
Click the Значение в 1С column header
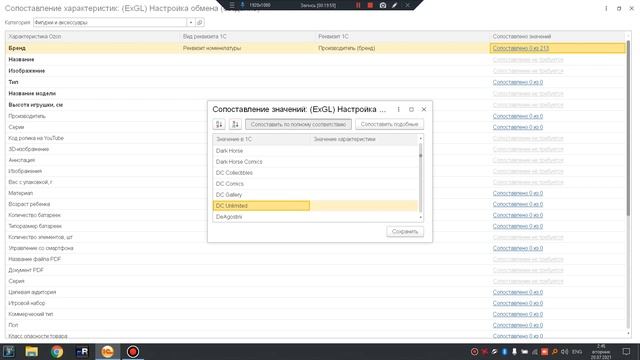click(x=261, y=139)
